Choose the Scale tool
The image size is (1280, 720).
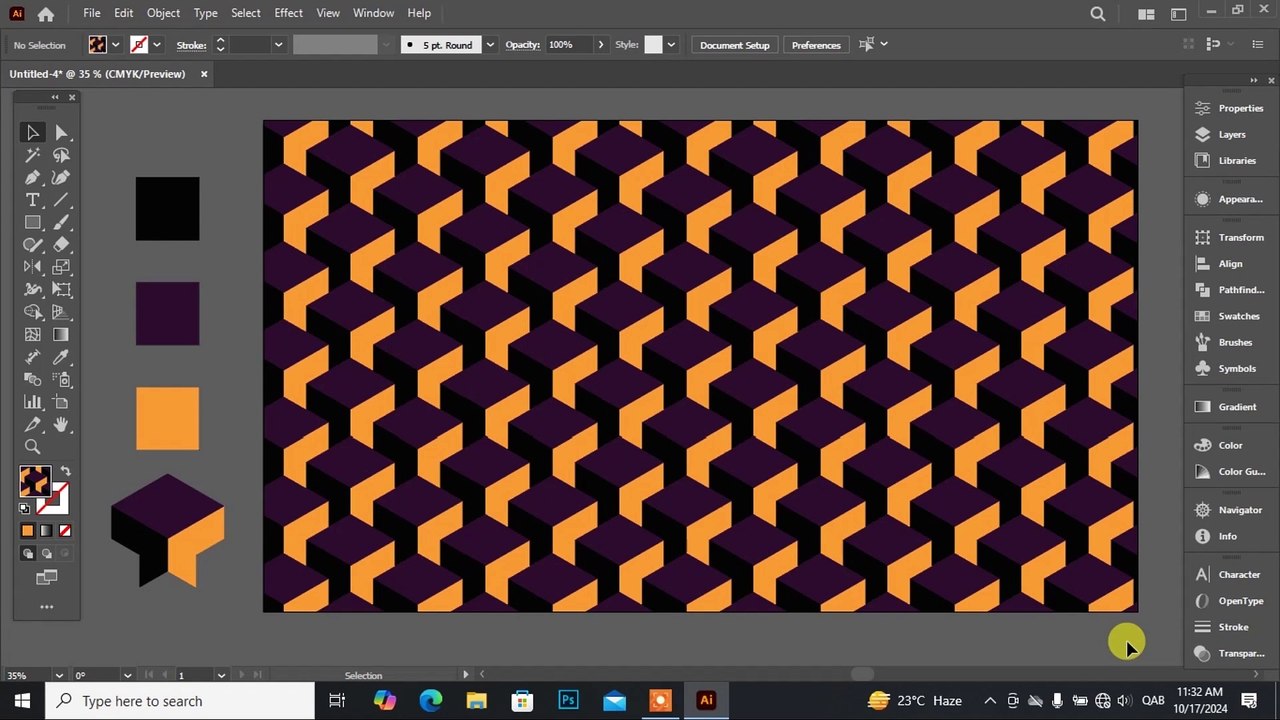61,267
